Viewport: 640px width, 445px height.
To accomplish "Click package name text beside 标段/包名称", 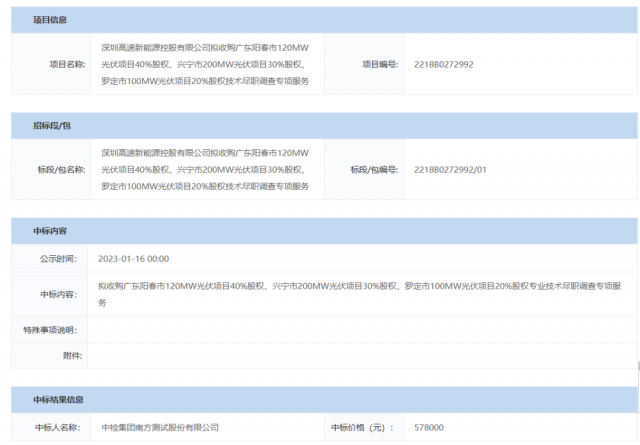I will click(x=205, y=169).
